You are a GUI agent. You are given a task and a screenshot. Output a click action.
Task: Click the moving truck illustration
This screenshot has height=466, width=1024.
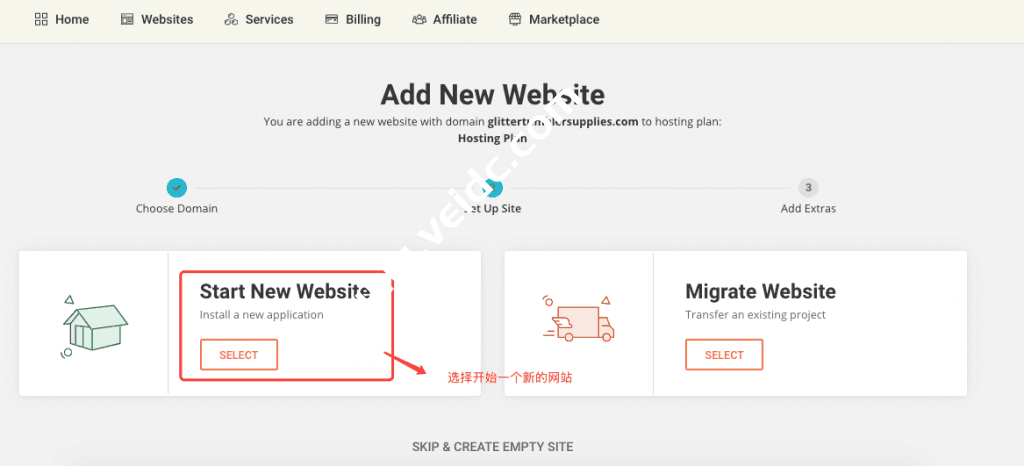pyautogui.click(x=579, y=318)
